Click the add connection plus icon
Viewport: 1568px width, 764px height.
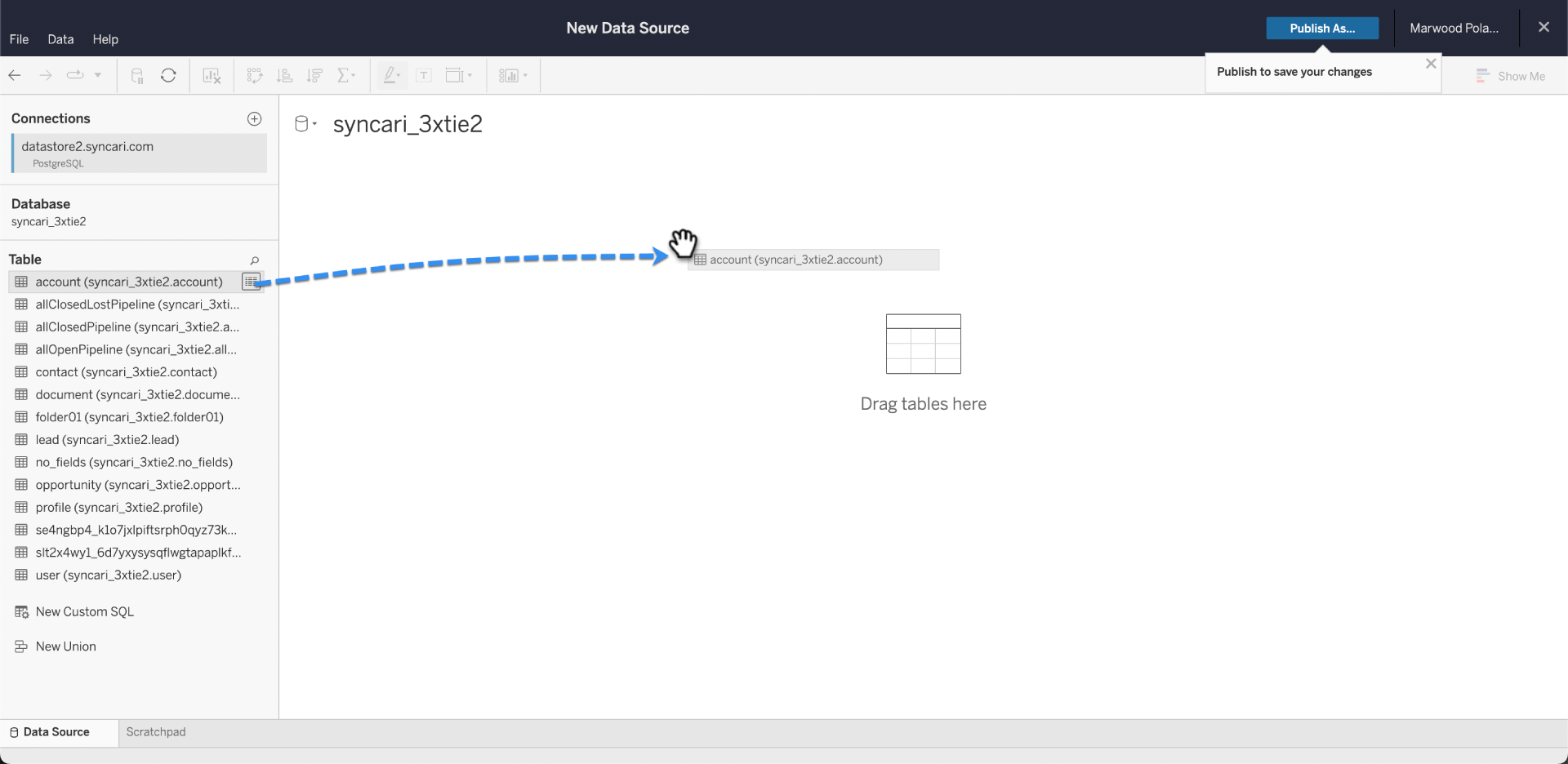click(x=254, y=119)
